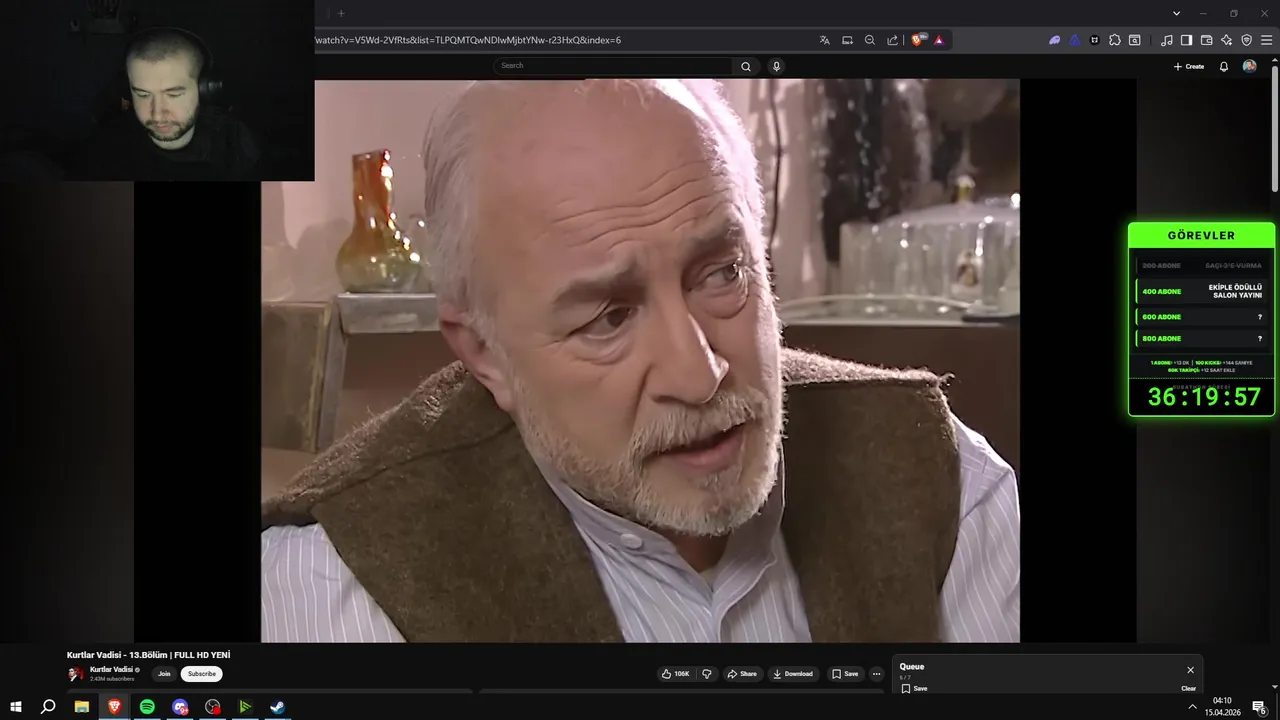Screen dimensions: 1280x720
Task: Open the browser hamburger main menu
Action: pyautogui.click(x=1267, y=40)
